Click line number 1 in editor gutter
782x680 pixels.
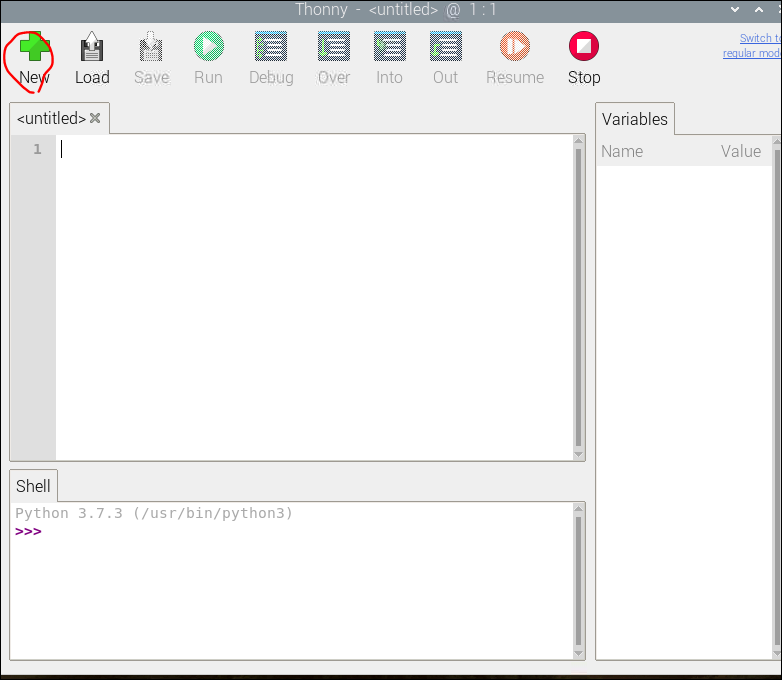[37, 149]
